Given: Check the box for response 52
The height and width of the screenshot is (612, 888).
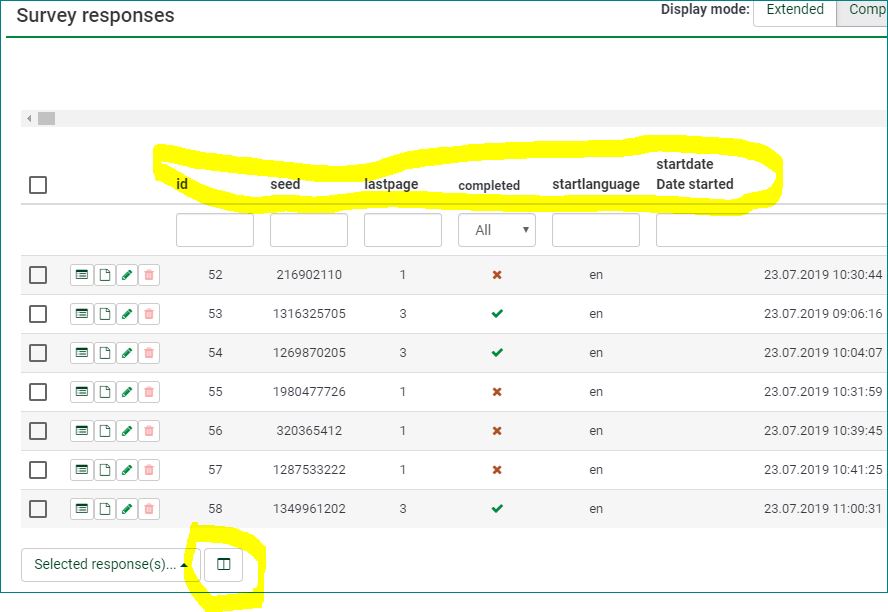Looking at the screenshot, I should pyautogui.click(x=38, y=275).
